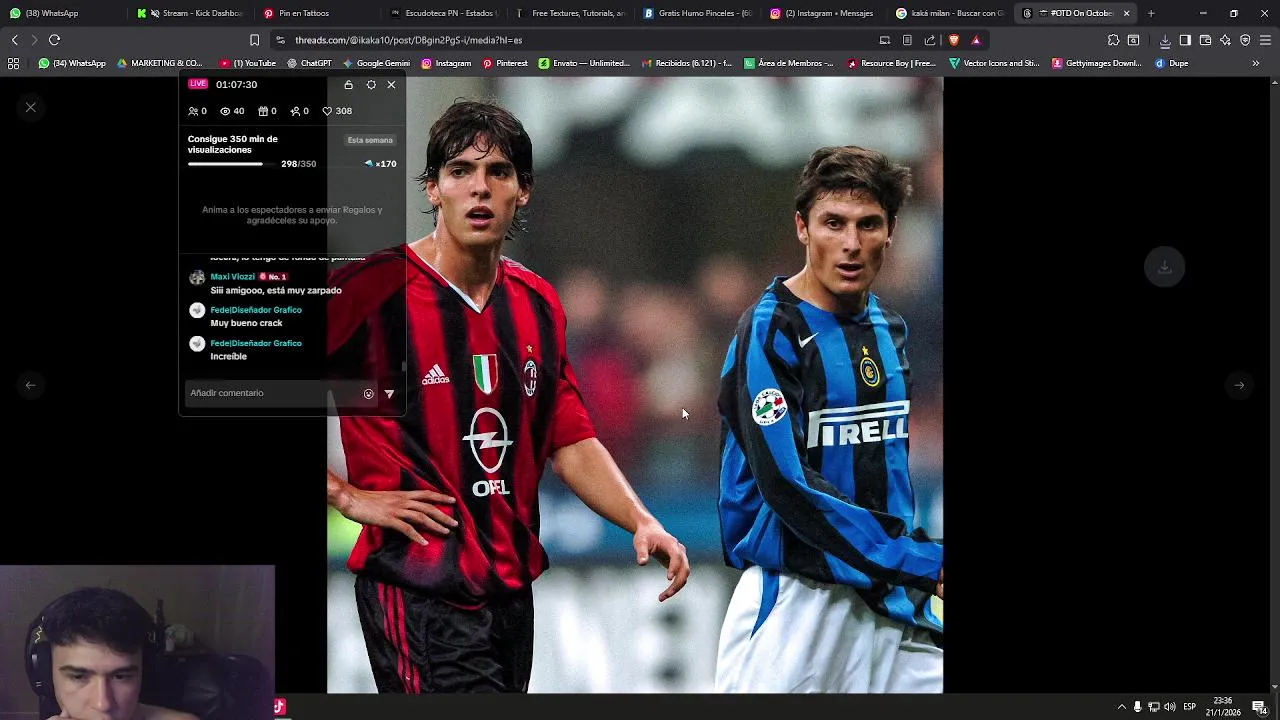Click the gifts icon in live stats
Viewport: 1280px width, 720px height.
(x=263, y=111)
